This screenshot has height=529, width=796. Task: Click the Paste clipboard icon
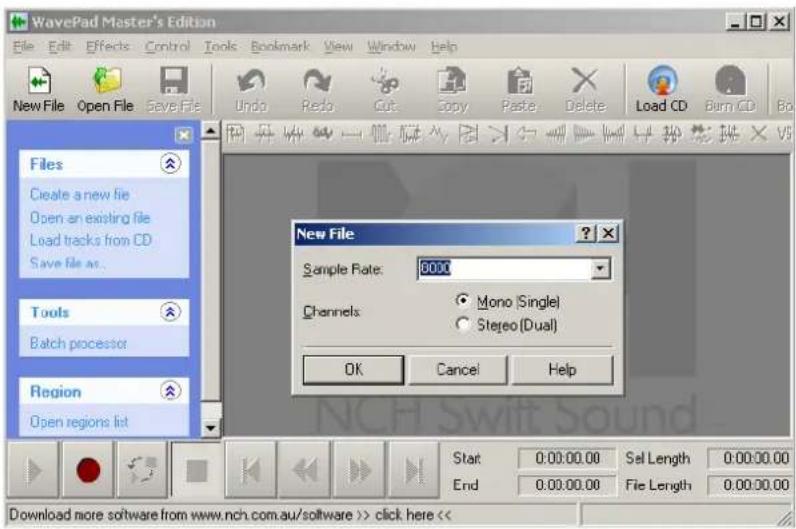point(519,81)
